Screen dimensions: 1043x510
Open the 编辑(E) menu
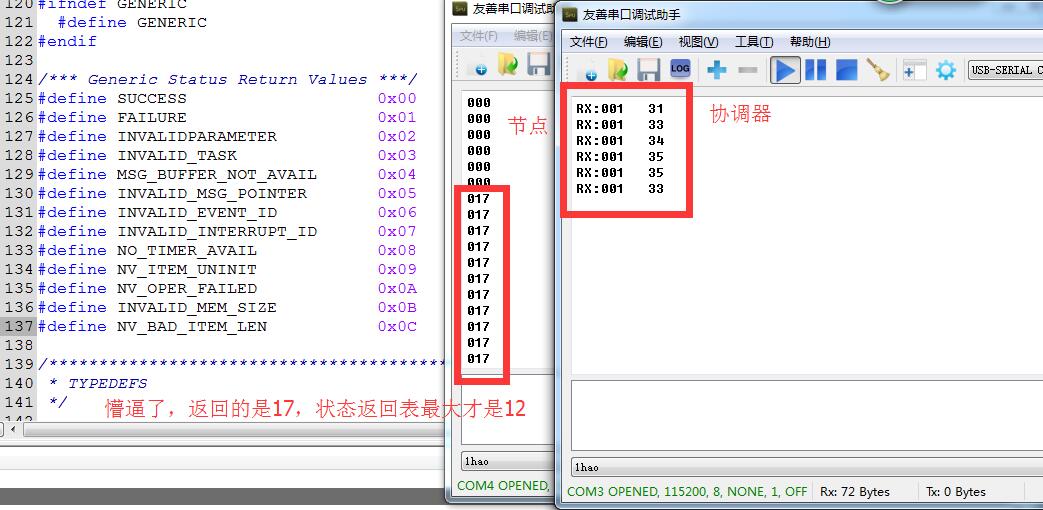[x=643, y=42]
